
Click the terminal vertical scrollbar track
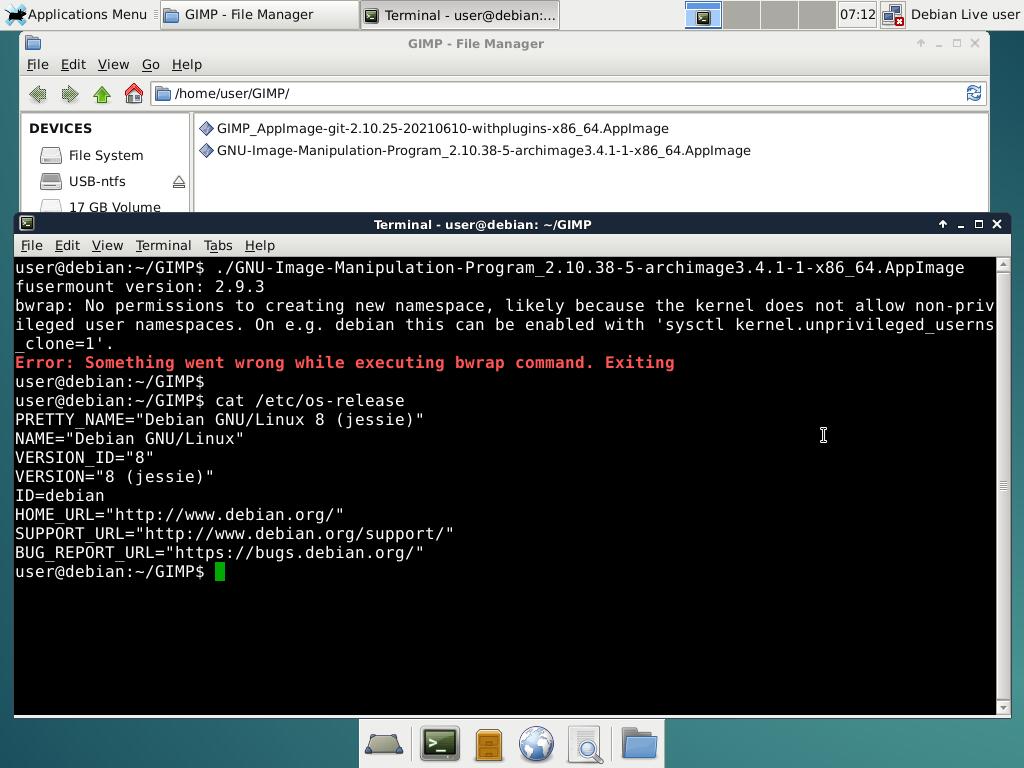click(1003, 486)
